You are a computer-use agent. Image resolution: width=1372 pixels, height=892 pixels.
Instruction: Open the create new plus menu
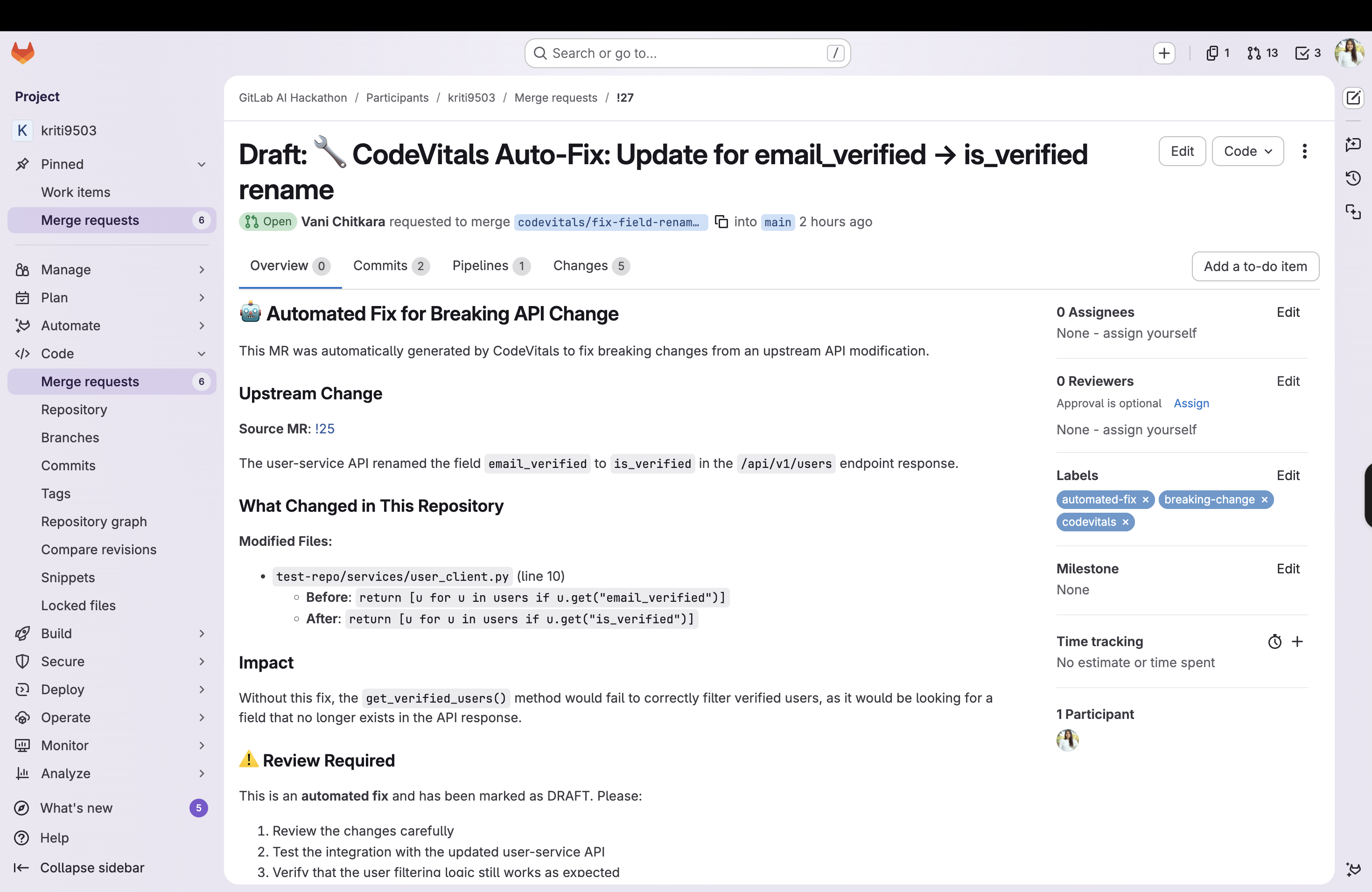pyautogui.click(x=1164, y=53)
